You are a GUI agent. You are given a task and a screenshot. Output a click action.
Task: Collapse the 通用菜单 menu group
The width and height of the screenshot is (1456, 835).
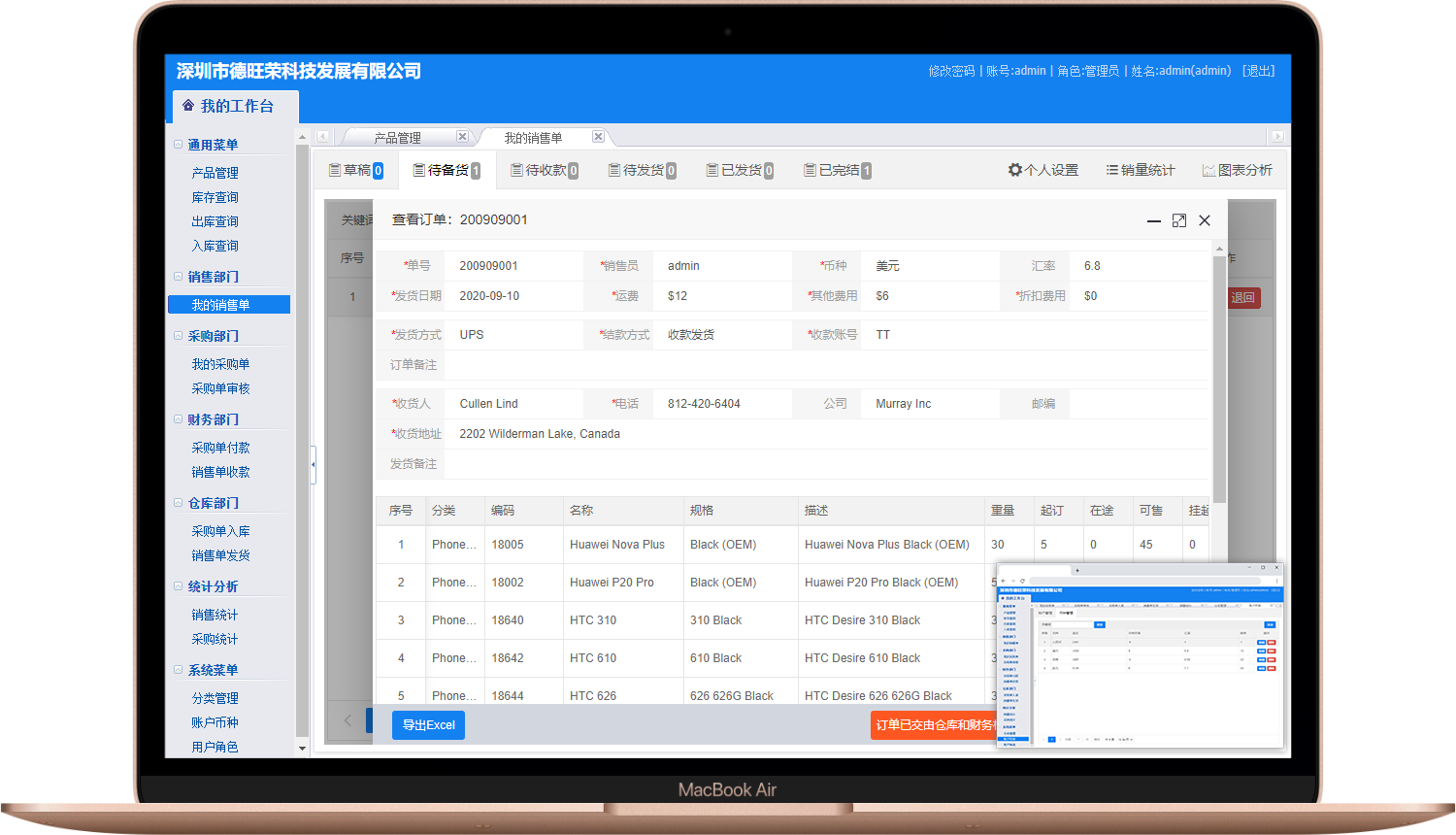pos(179,145)
